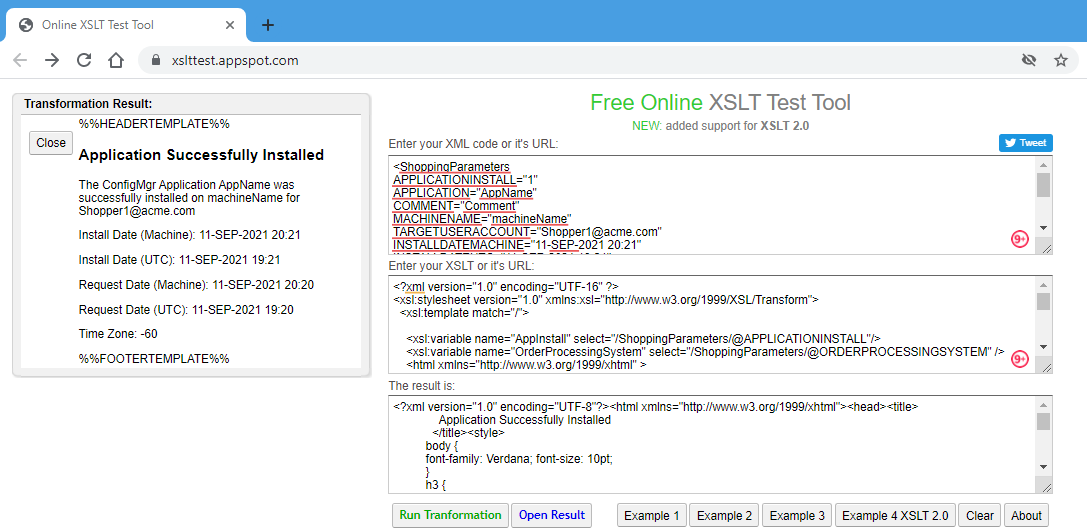Click the crossed-out eye tracking icon
This screenshot has width=1087, height=530.
[x=1029, y=60]
